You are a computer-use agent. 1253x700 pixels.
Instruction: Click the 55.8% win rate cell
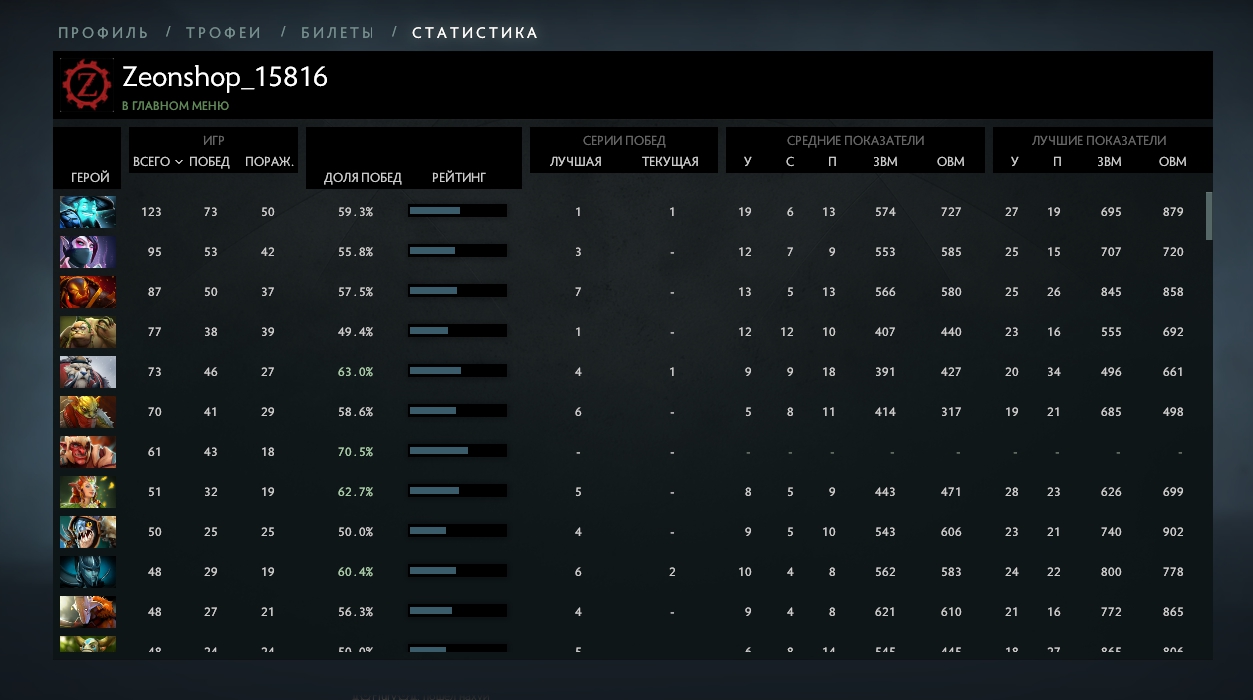pos(355,252)
